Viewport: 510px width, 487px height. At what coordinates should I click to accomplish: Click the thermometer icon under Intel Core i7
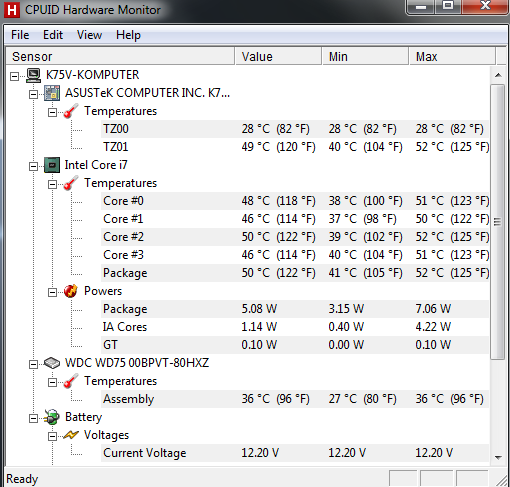[71, 183]
